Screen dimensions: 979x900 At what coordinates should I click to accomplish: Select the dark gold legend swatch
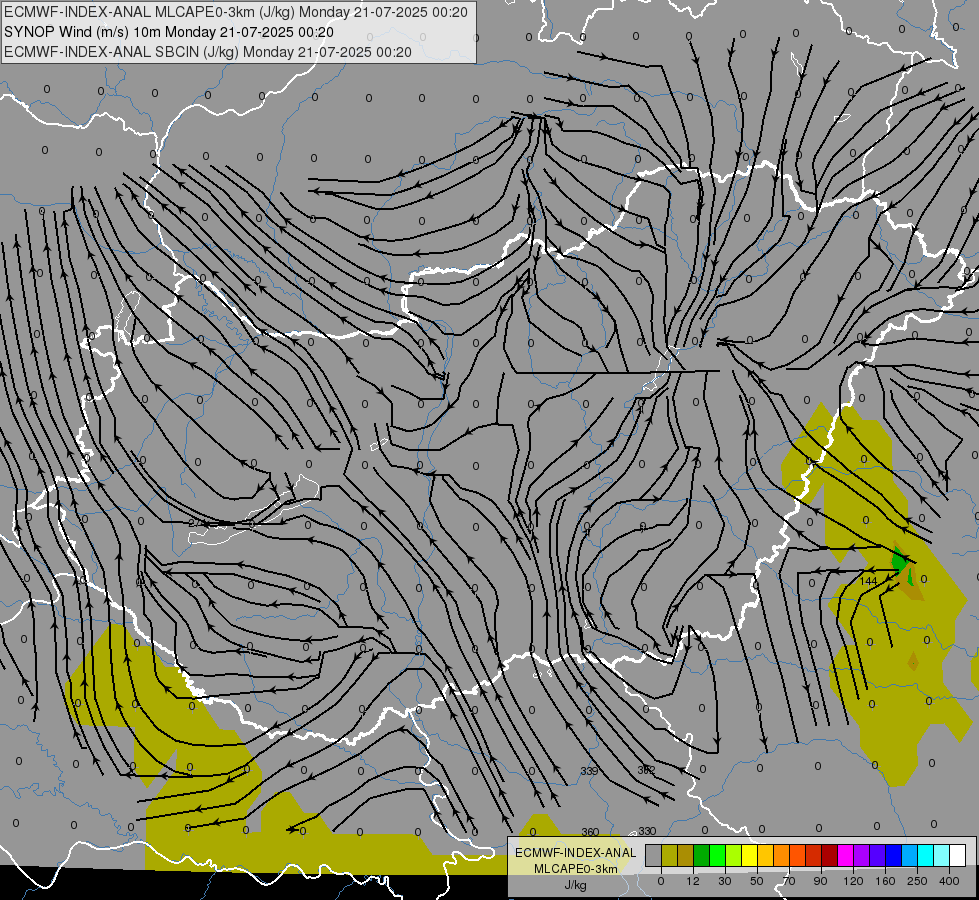pos(686,855)
